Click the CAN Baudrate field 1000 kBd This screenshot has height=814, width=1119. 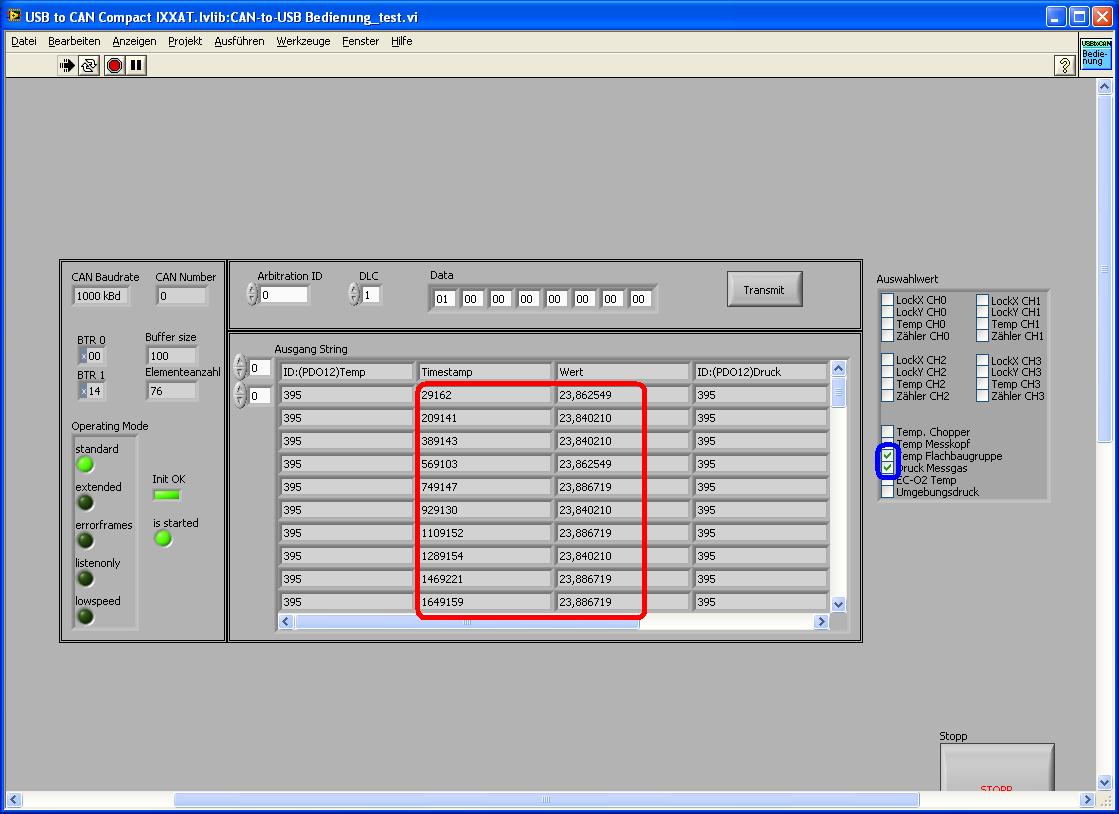coord(101,296)
